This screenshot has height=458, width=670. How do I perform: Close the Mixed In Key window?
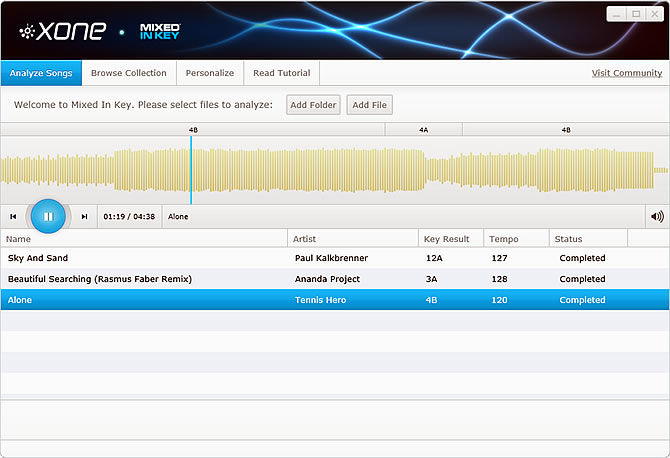click(x=655, y=14)
